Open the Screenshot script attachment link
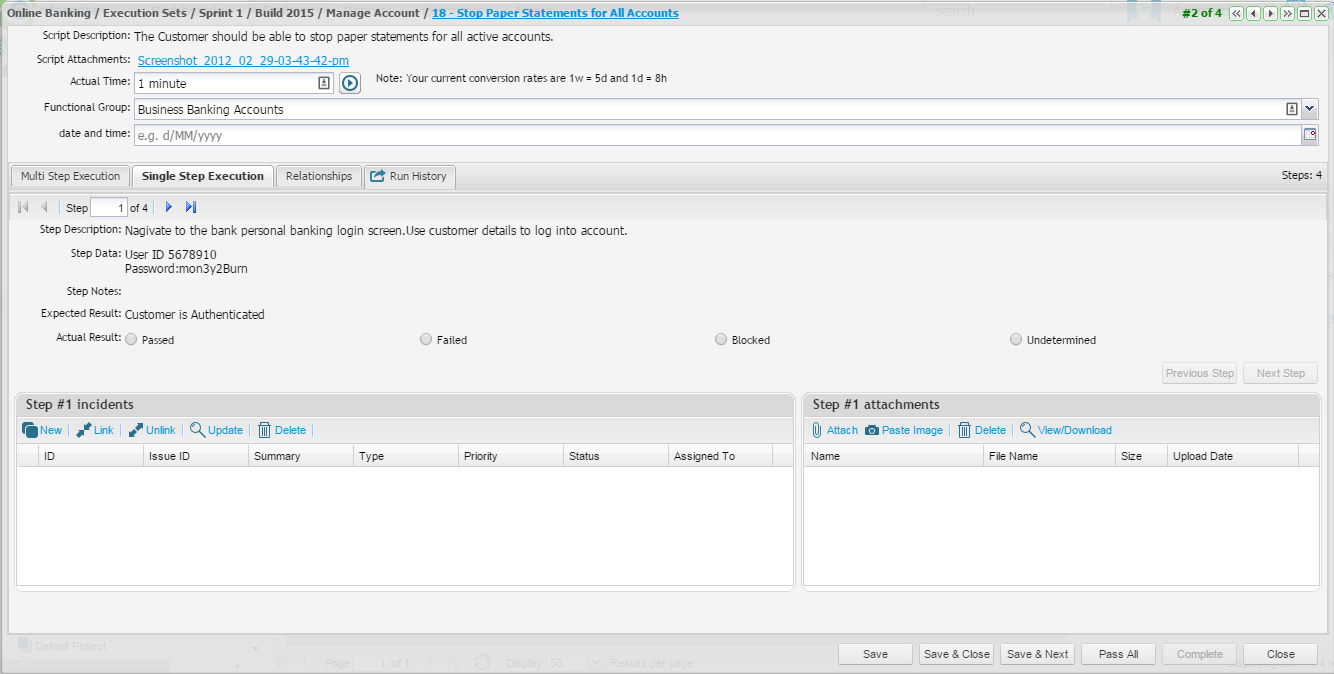Viewport: 1334px width, 674px height. coord(243,61)
